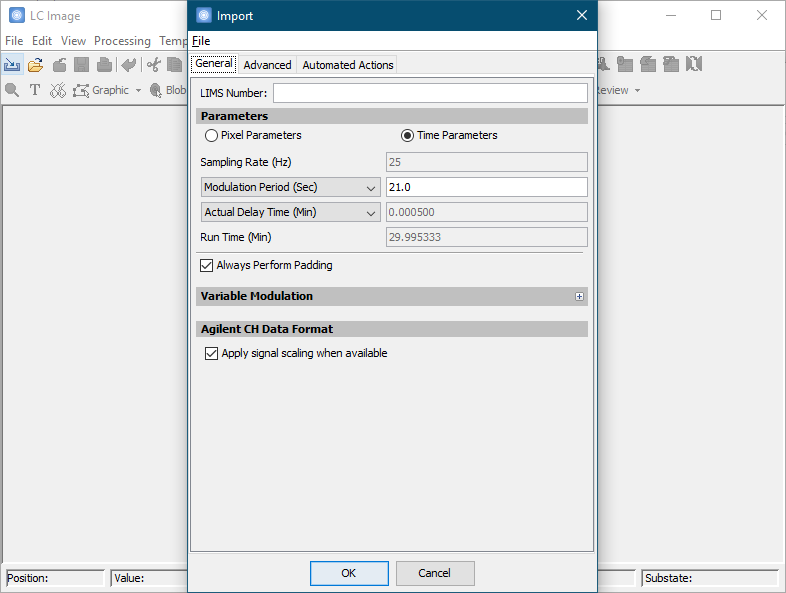
Task: Click the Run Time (Min) label
Action: tap(236, 237)
